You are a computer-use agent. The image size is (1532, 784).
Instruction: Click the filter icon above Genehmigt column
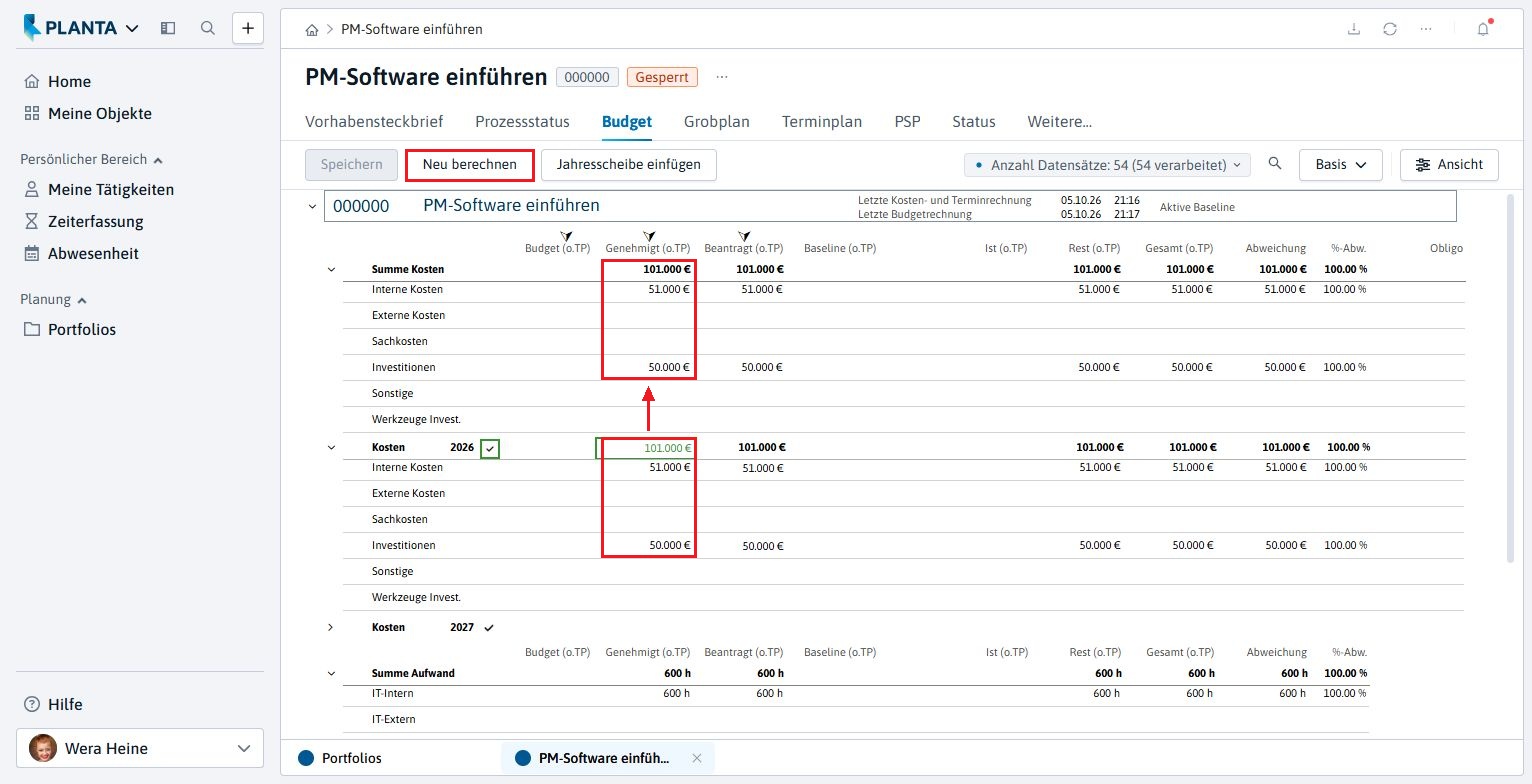[649, 235]
